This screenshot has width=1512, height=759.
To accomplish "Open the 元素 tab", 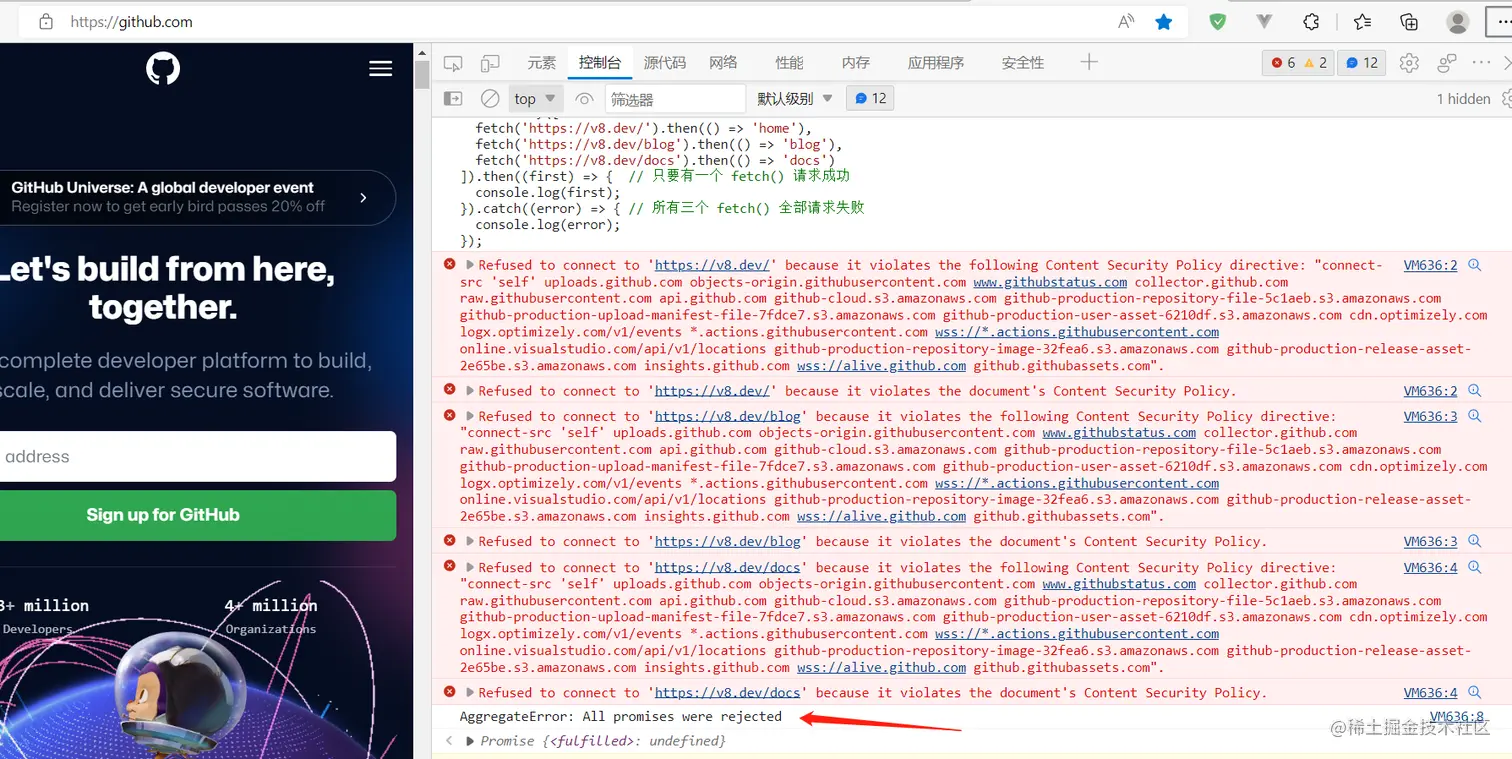I will pyautogui.click(x=542, y=63).
